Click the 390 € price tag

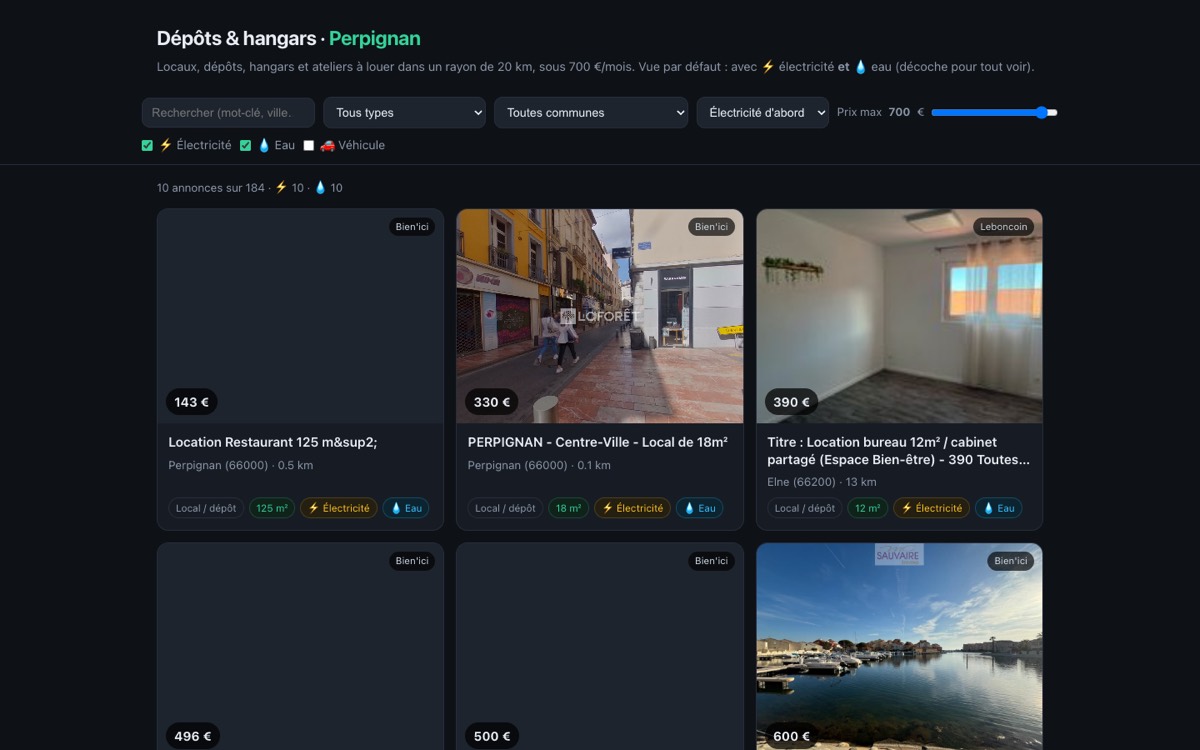[x=792, y=402]
